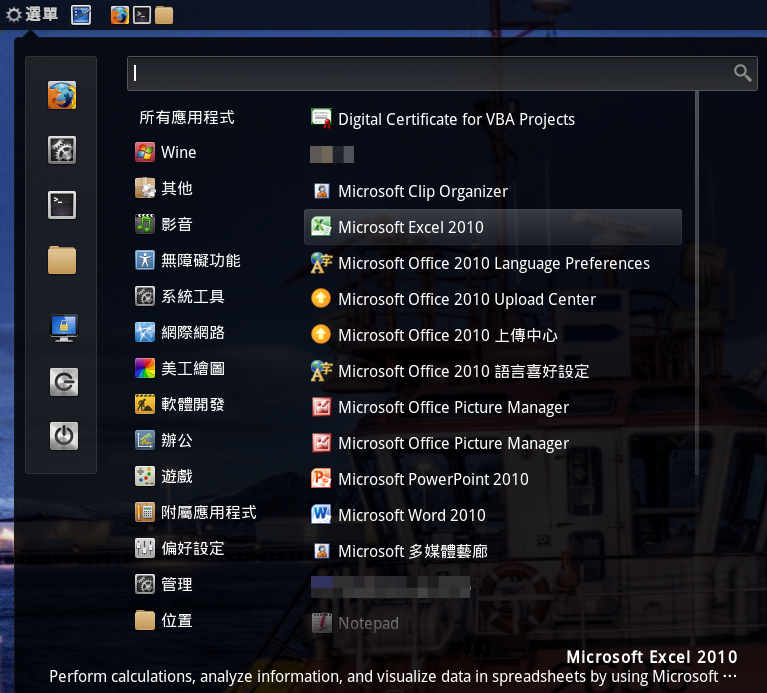767x693 pixels.
Task: Open folder launcher on top panel
Action: point(164,15)
